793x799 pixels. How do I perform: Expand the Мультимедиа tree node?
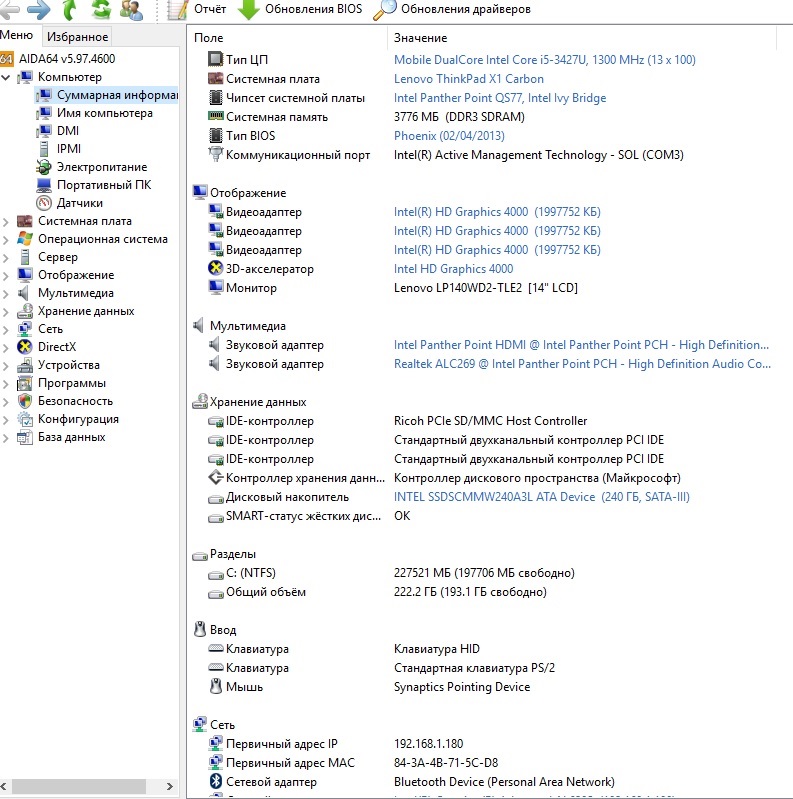[6, 294]
